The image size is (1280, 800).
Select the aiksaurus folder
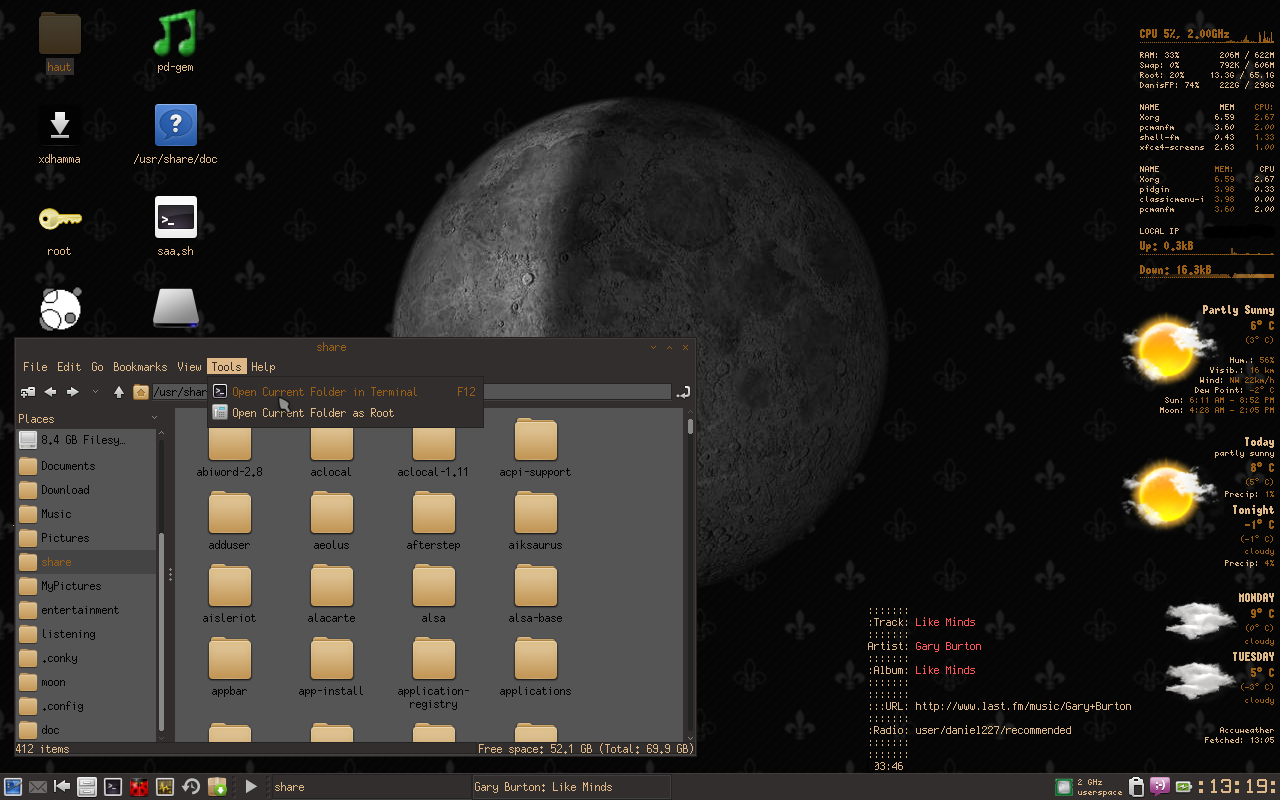535,520
